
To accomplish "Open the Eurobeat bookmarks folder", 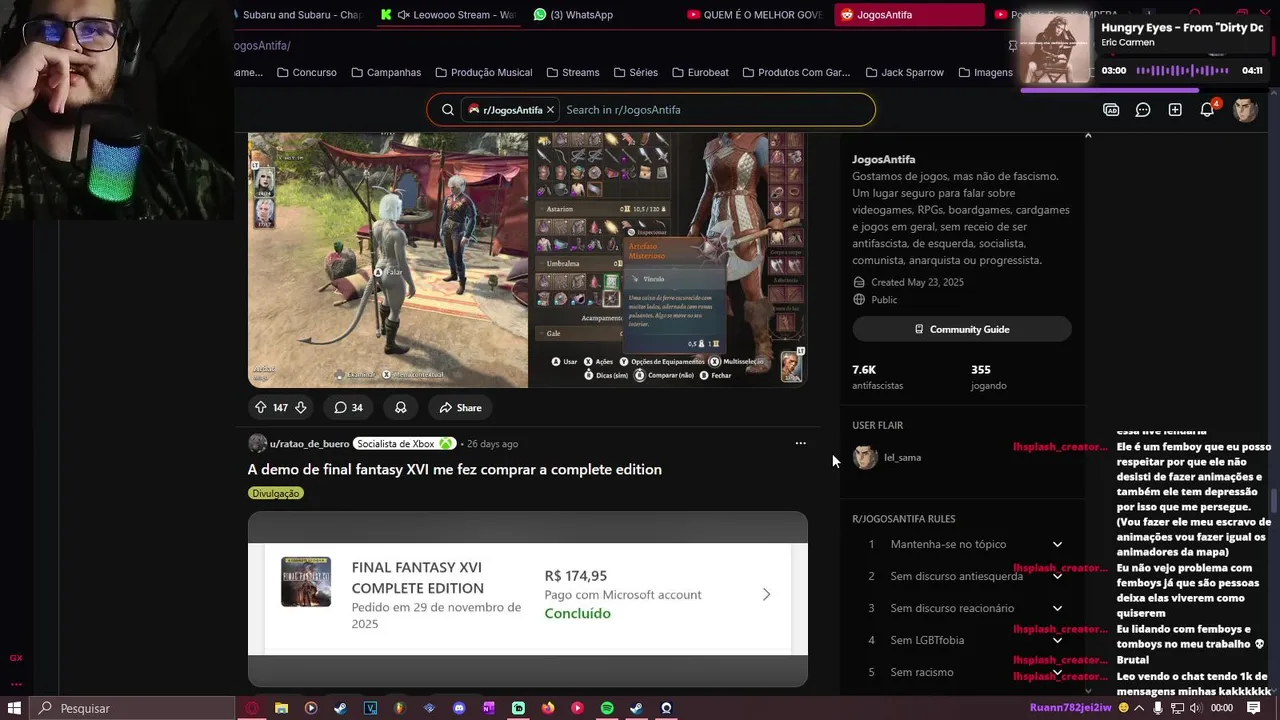I will click(x=701, y=72).
